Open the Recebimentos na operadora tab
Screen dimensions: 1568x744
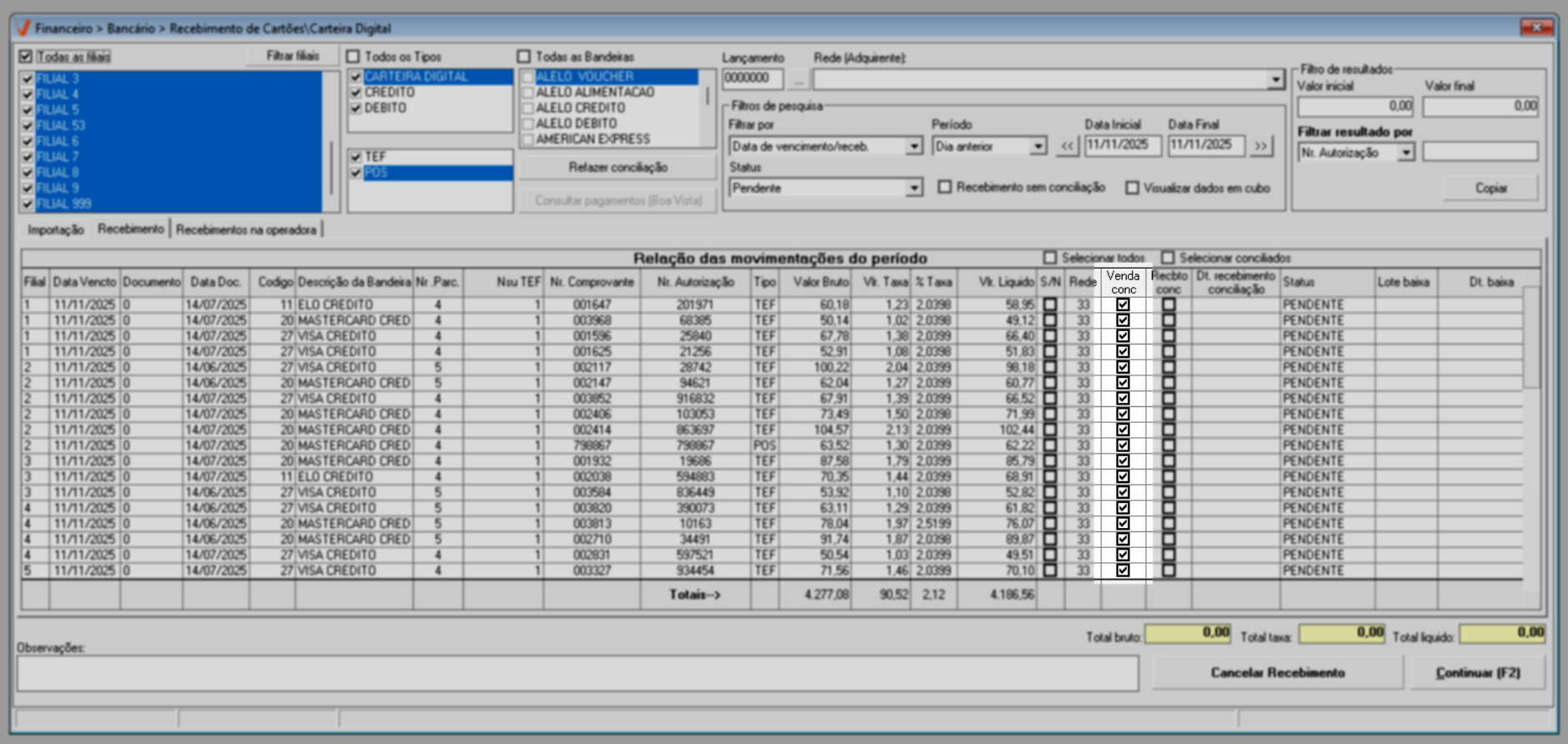[x=246, y=229]
